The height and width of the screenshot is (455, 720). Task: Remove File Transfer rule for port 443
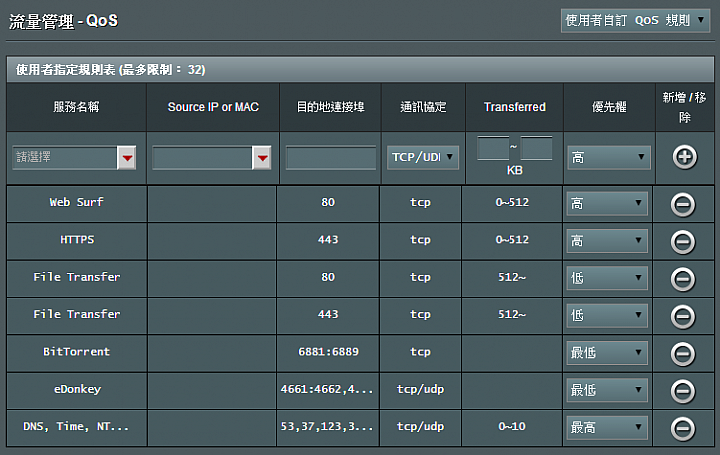pyautogui.click(x=683, y=316)
